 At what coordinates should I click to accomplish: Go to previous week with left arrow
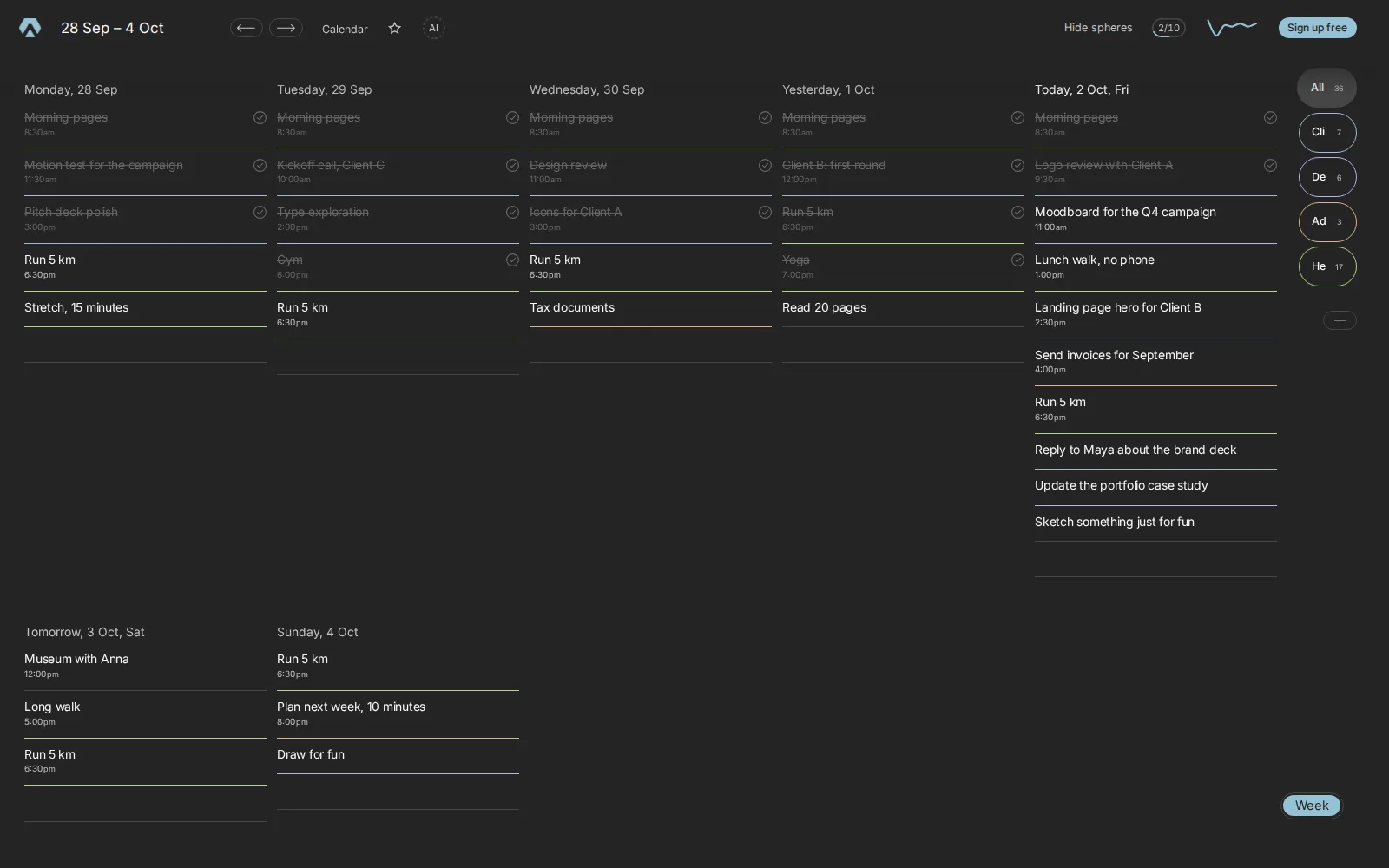coord(246,28)
